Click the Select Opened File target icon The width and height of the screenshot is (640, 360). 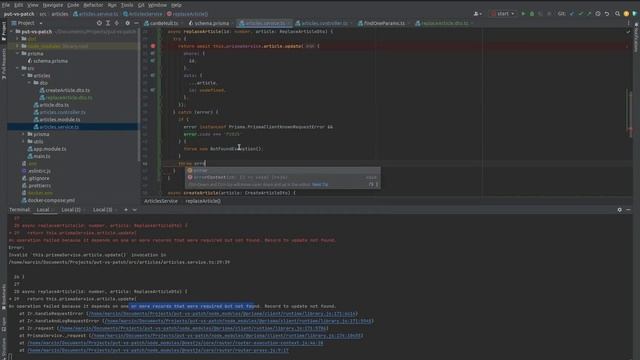99,23
